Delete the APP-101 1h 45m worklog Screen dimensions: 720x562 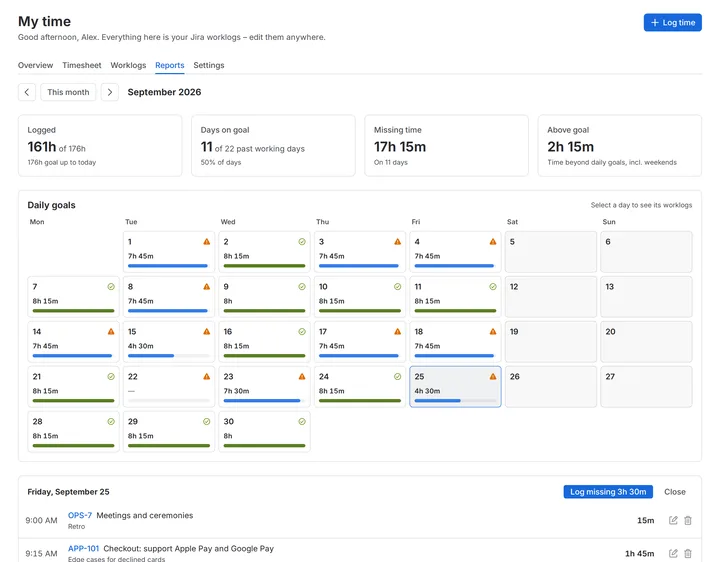(x=688, y=553)
